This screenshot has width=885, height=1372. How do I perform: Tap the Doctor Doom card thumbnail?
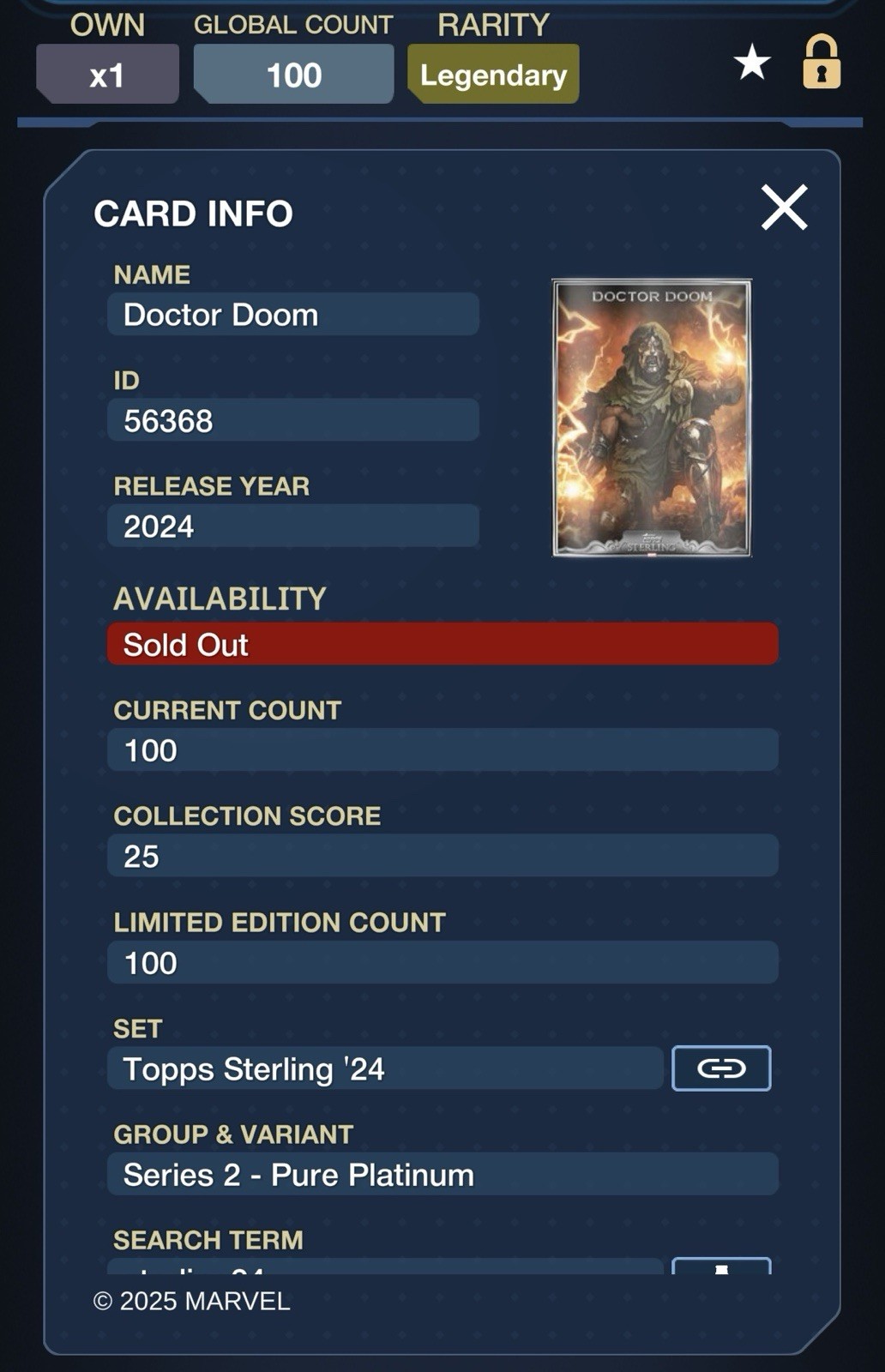(652, 418)
